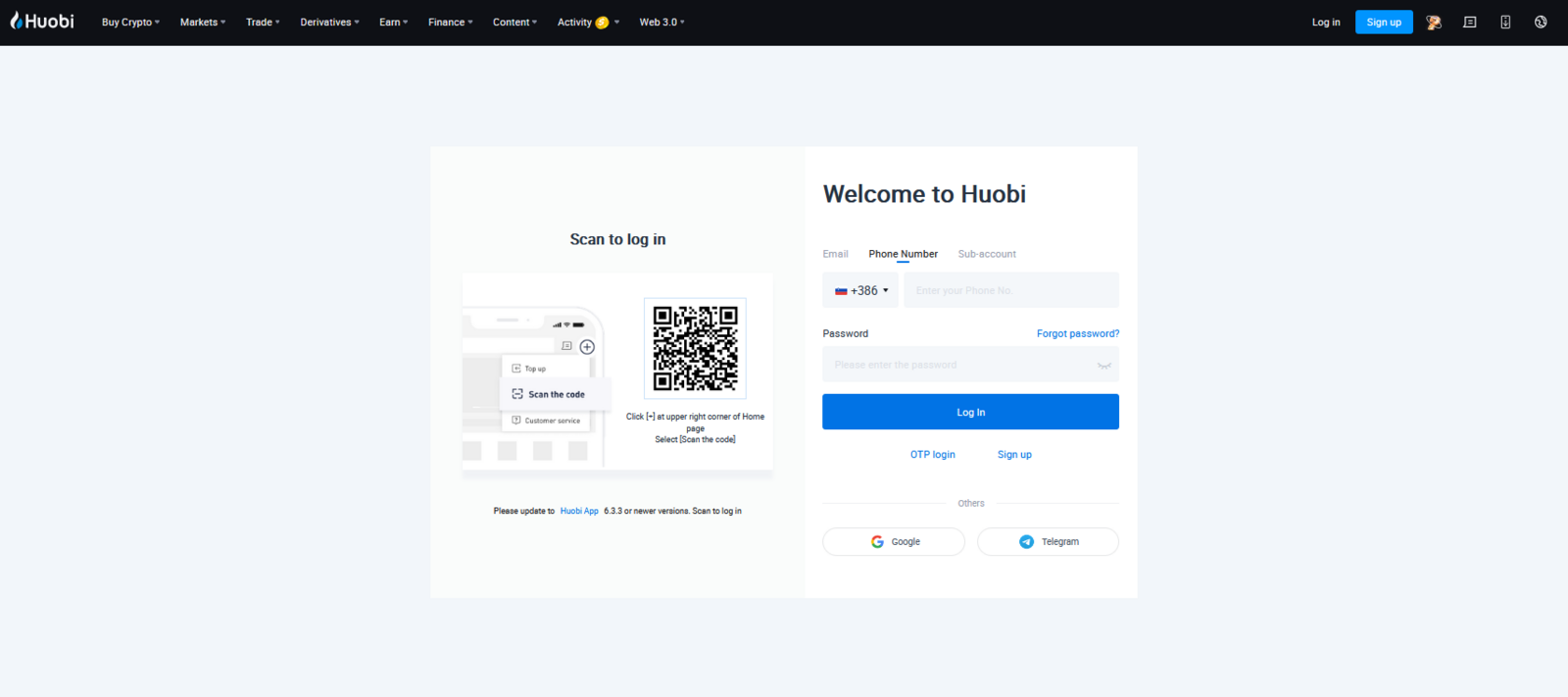Image resolution: width=1568 pixels, height=697 pixels.
Task: Click the Telegram logo icon
Action: point(1026,541)
